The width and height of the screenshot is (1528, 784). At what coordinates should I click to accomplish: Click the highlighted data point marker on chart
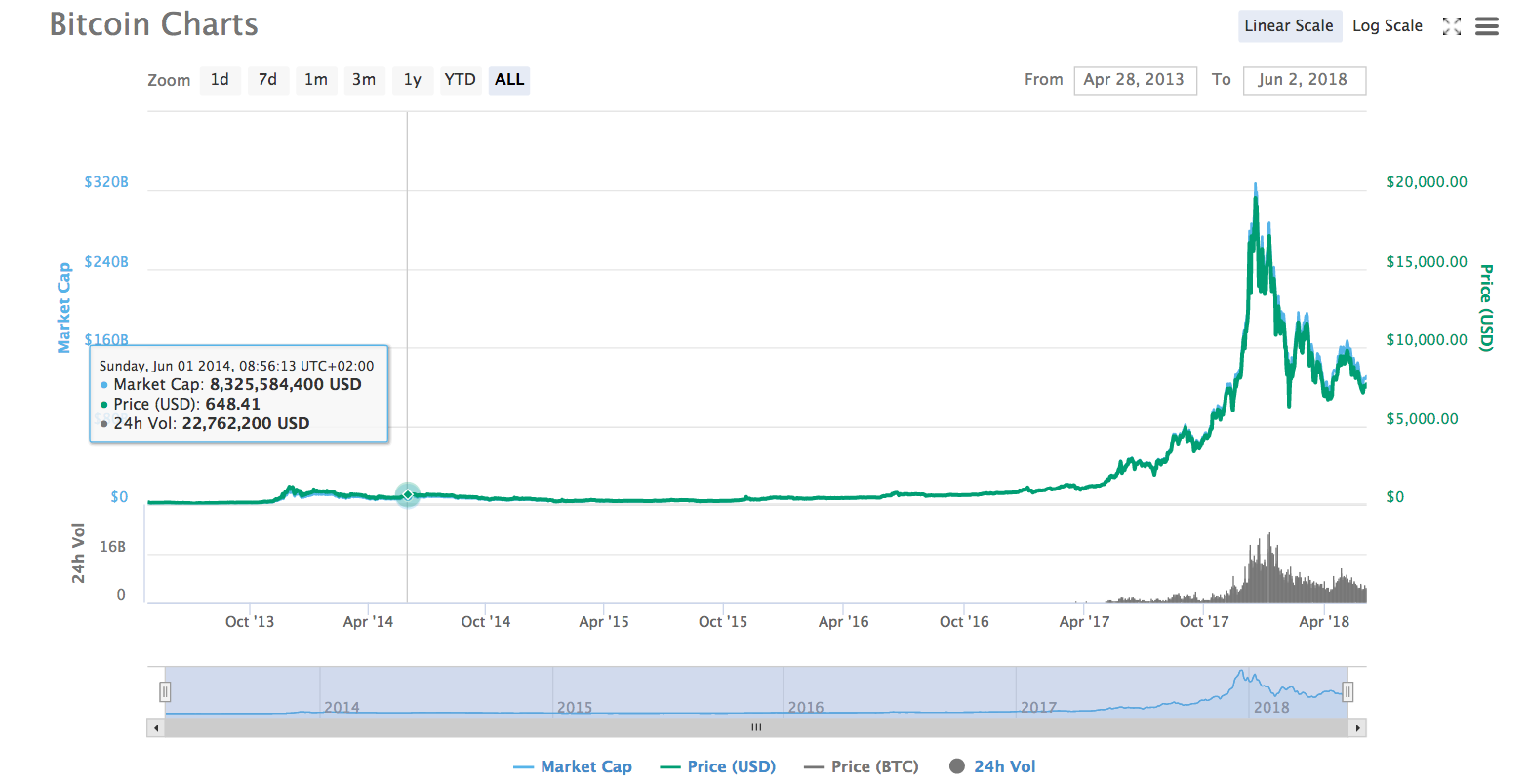(408, 495)
